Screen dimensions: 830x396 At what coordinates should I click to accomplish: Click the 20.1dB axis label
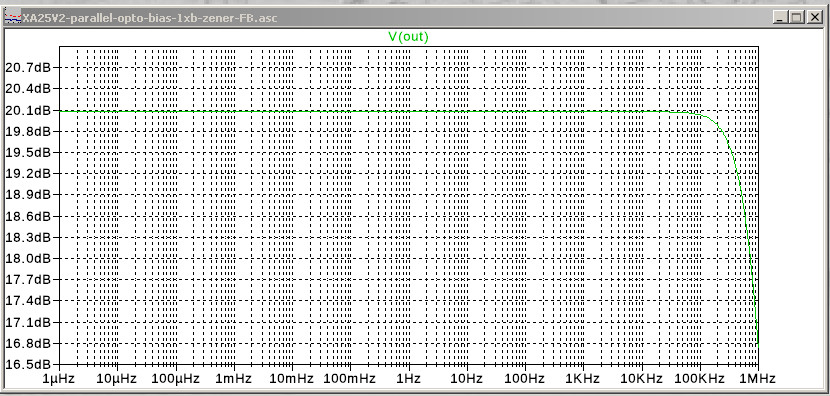pos(28,110)
